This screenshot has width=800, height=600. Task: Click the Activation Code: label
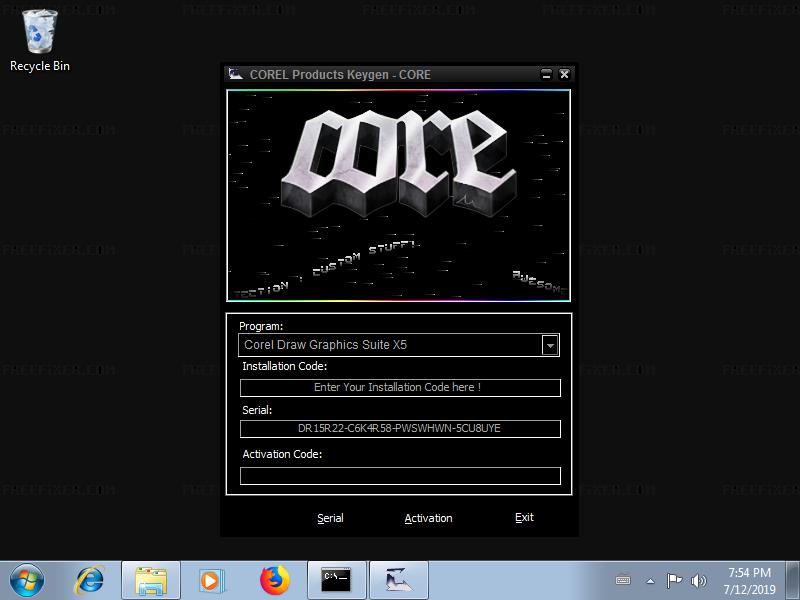point(282,455)
